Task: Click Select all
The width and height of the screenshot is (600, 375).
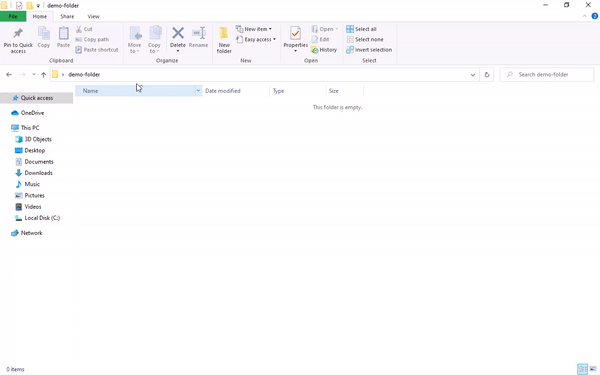Action: coord(362,29)
